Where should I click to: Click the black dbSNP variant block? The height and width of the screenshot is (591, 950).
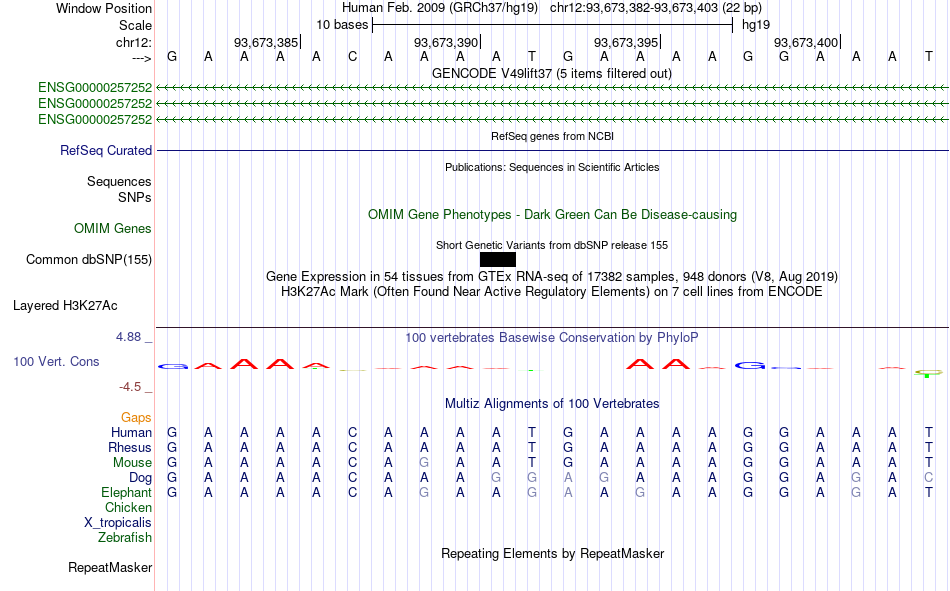(x=497, y=259)
